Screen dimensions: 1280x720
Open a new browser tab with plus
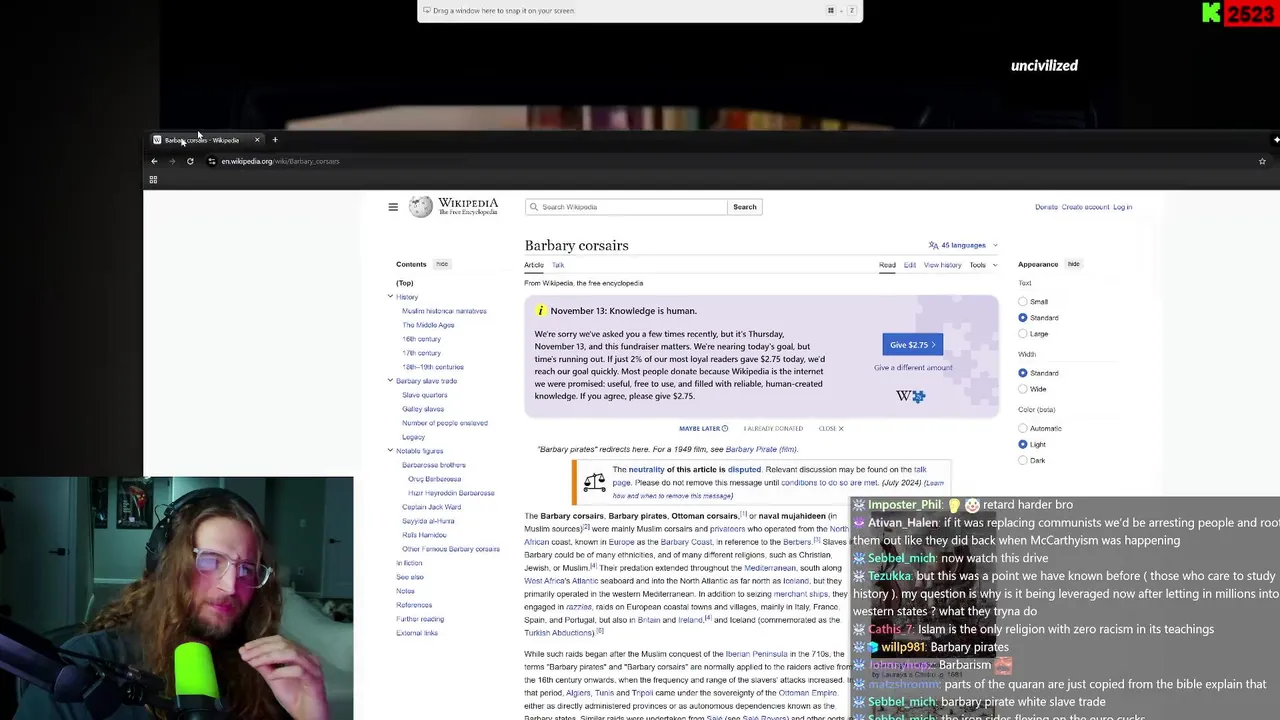[275, 140]
